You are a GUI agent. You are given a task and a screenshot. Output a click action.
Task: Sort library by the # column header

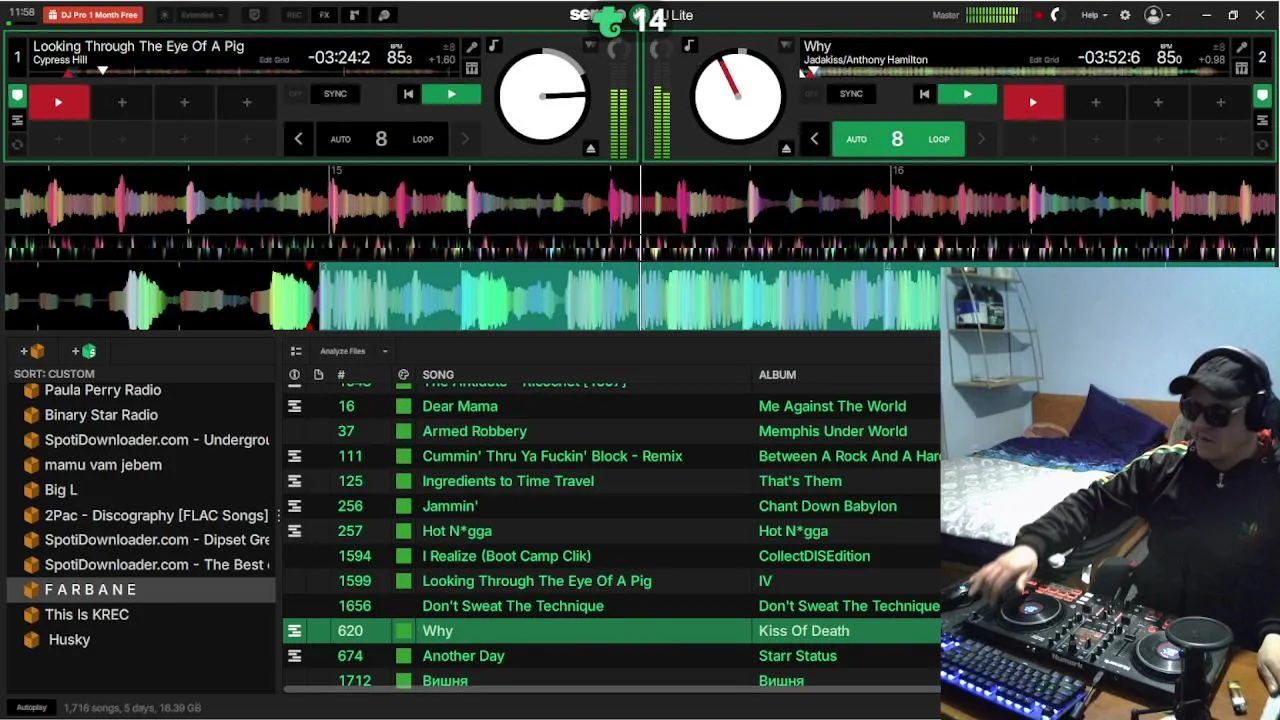coord(341,375)
